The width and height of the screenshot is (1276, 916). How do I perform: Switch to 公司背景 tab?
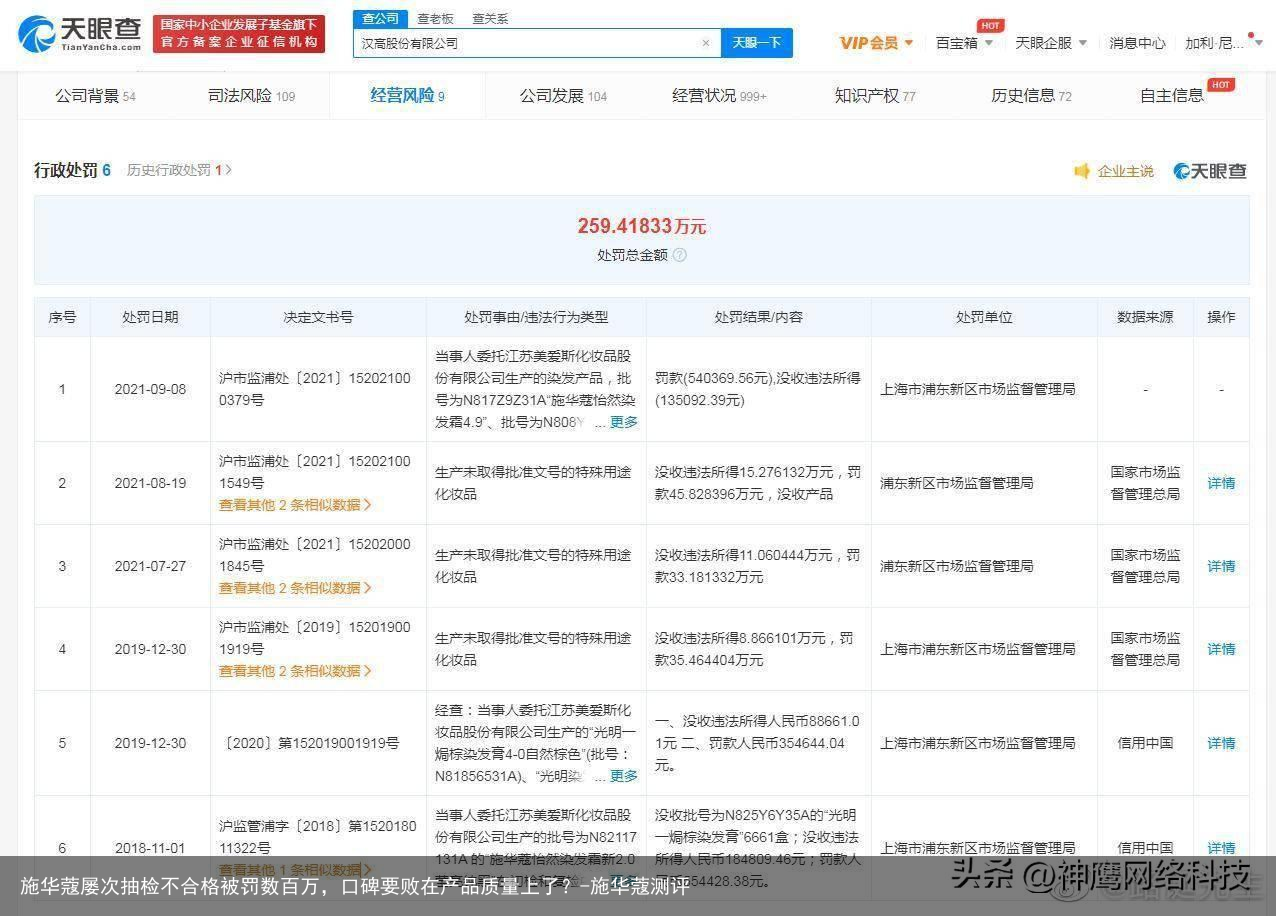pyautogui.click(x=95, y=96)
